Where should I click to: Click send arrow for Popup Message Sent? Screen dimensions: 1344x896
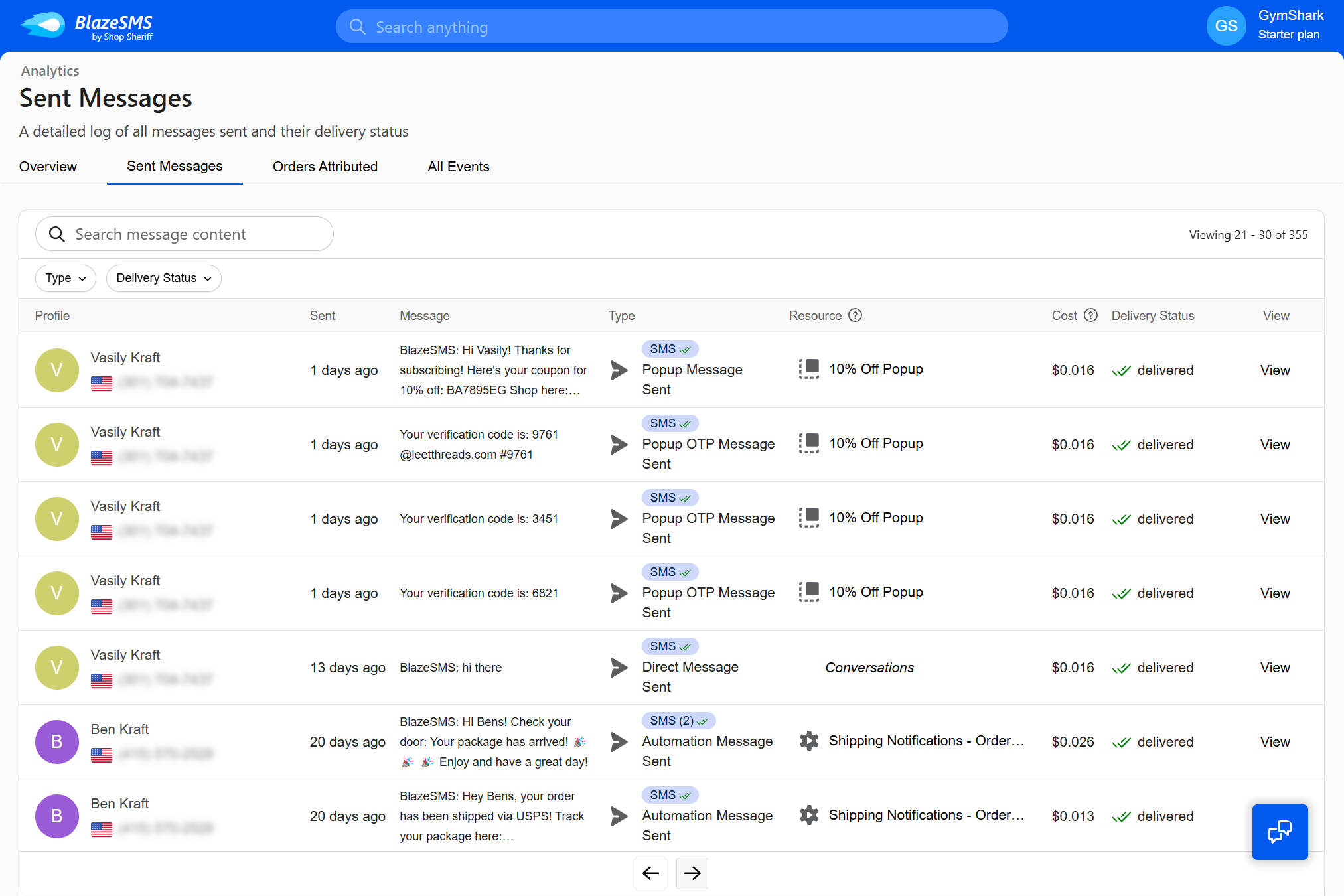[619, 370]
